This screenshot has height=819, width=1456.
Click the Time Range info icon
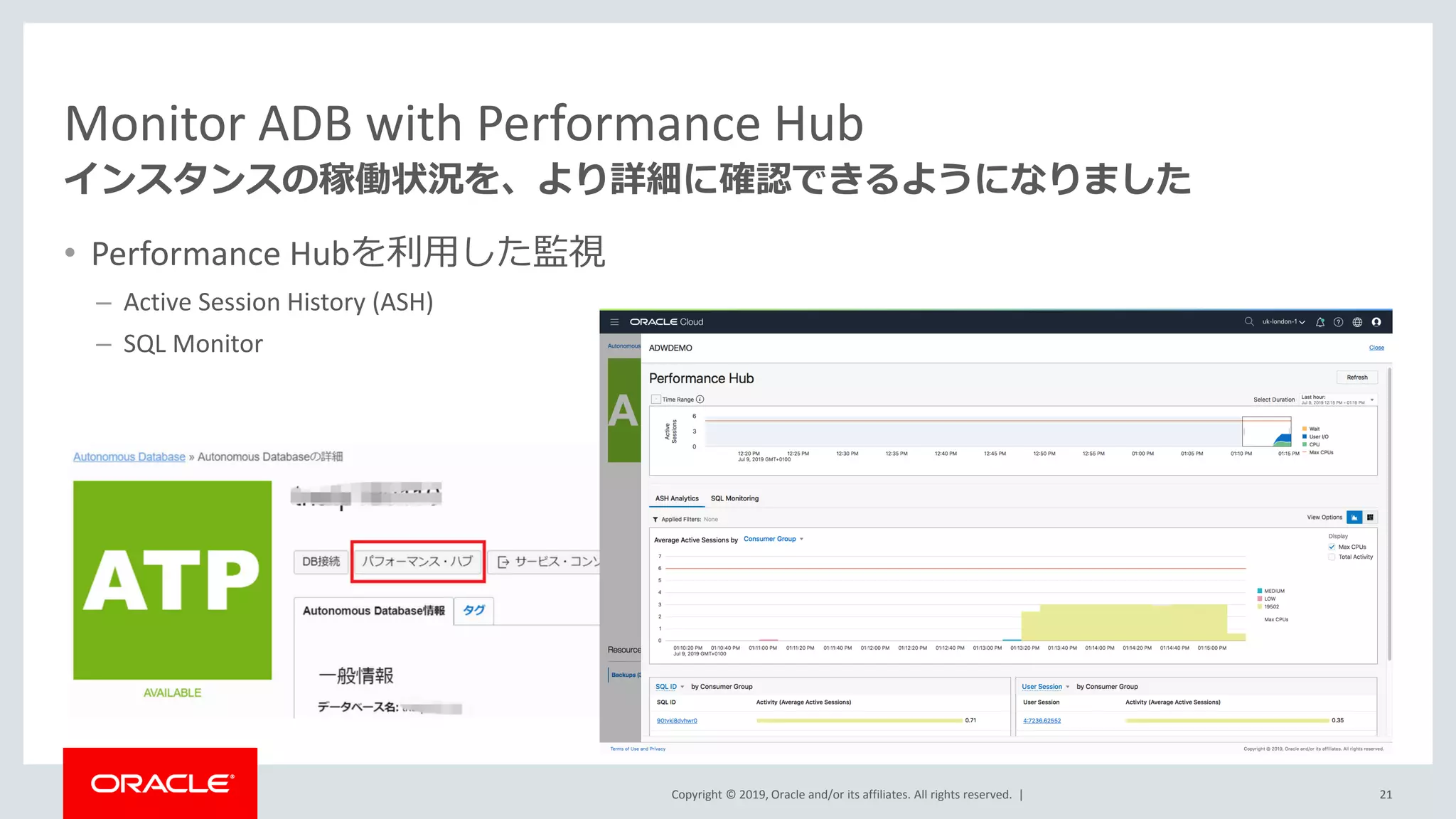click(700, 400)
